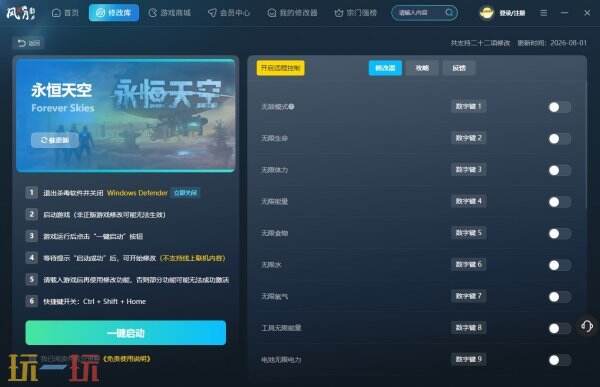Switch to the blue 修改器 tab
The height and width of the screenshot is (387, 600).
(x=385, y=68)
